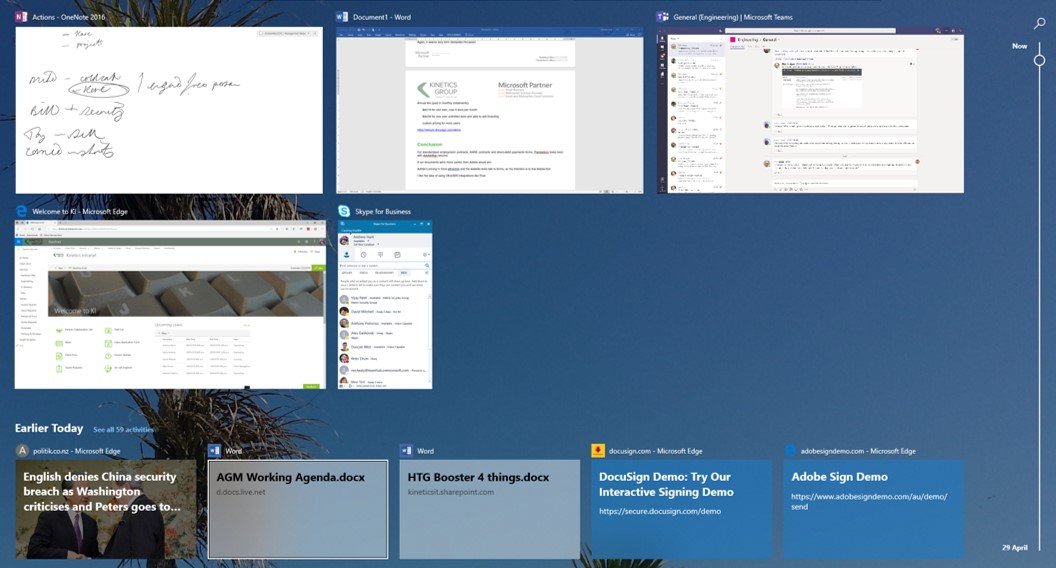Switch to the Document1 - Word window thumbnail
This screenshot has width=1056, height=568.
(490, 111)
